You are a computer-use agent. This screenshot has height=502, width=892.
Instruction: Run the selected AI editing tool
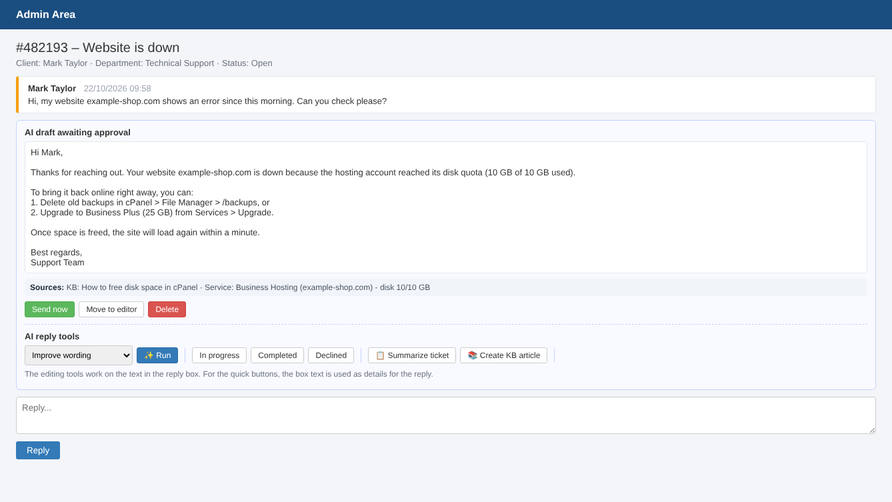click(x=158, y=355)
